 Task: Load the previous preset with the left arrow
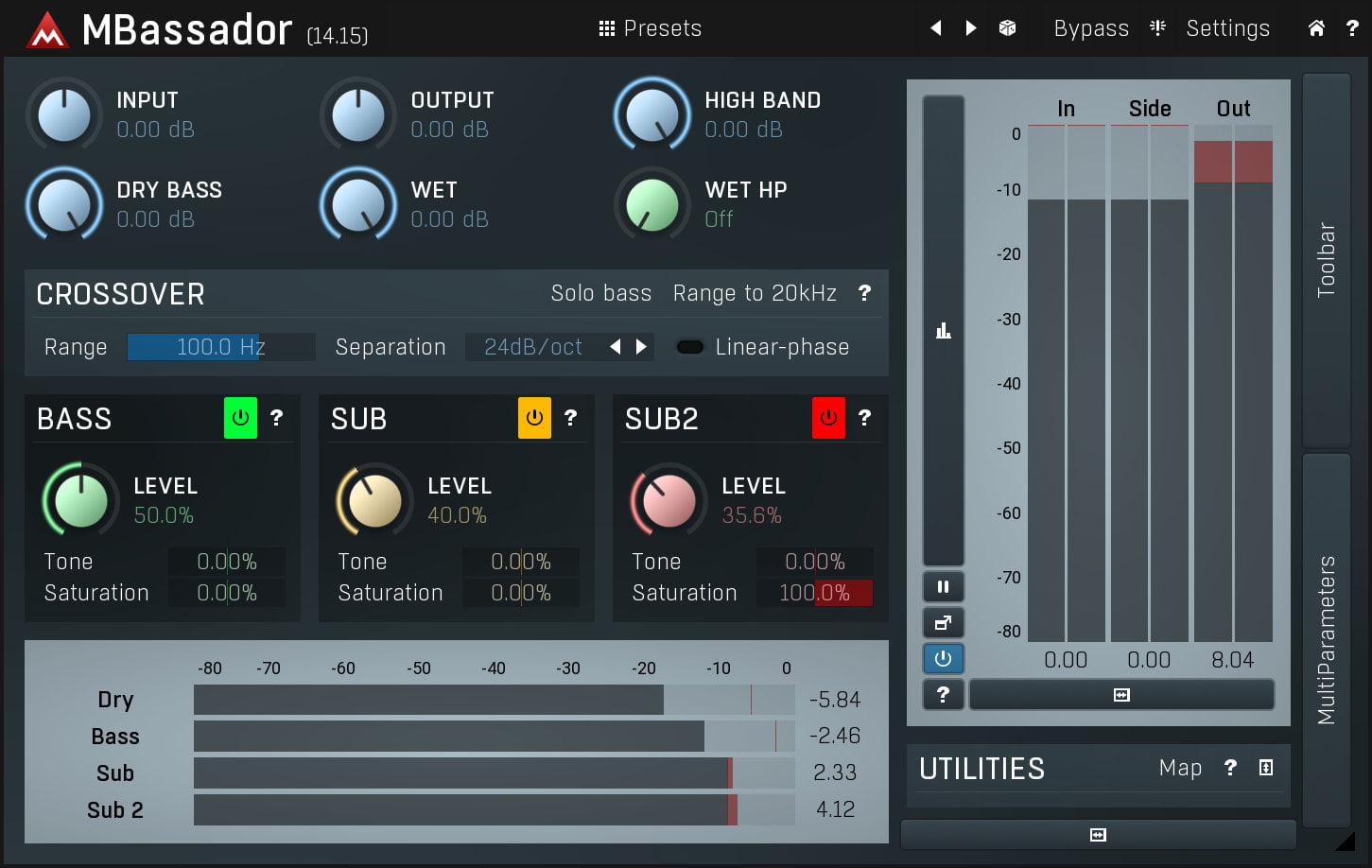(936, 28)
